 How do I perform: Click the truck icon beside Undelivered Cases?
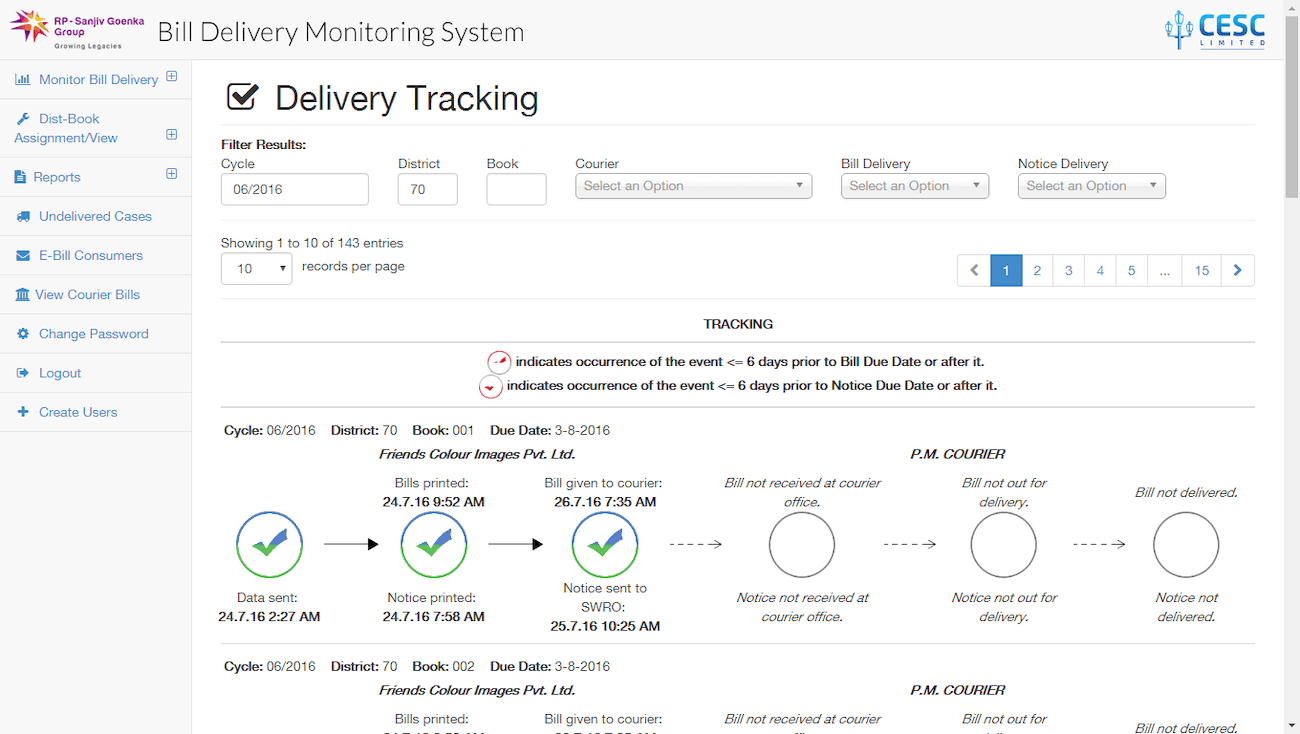[22, 216]
